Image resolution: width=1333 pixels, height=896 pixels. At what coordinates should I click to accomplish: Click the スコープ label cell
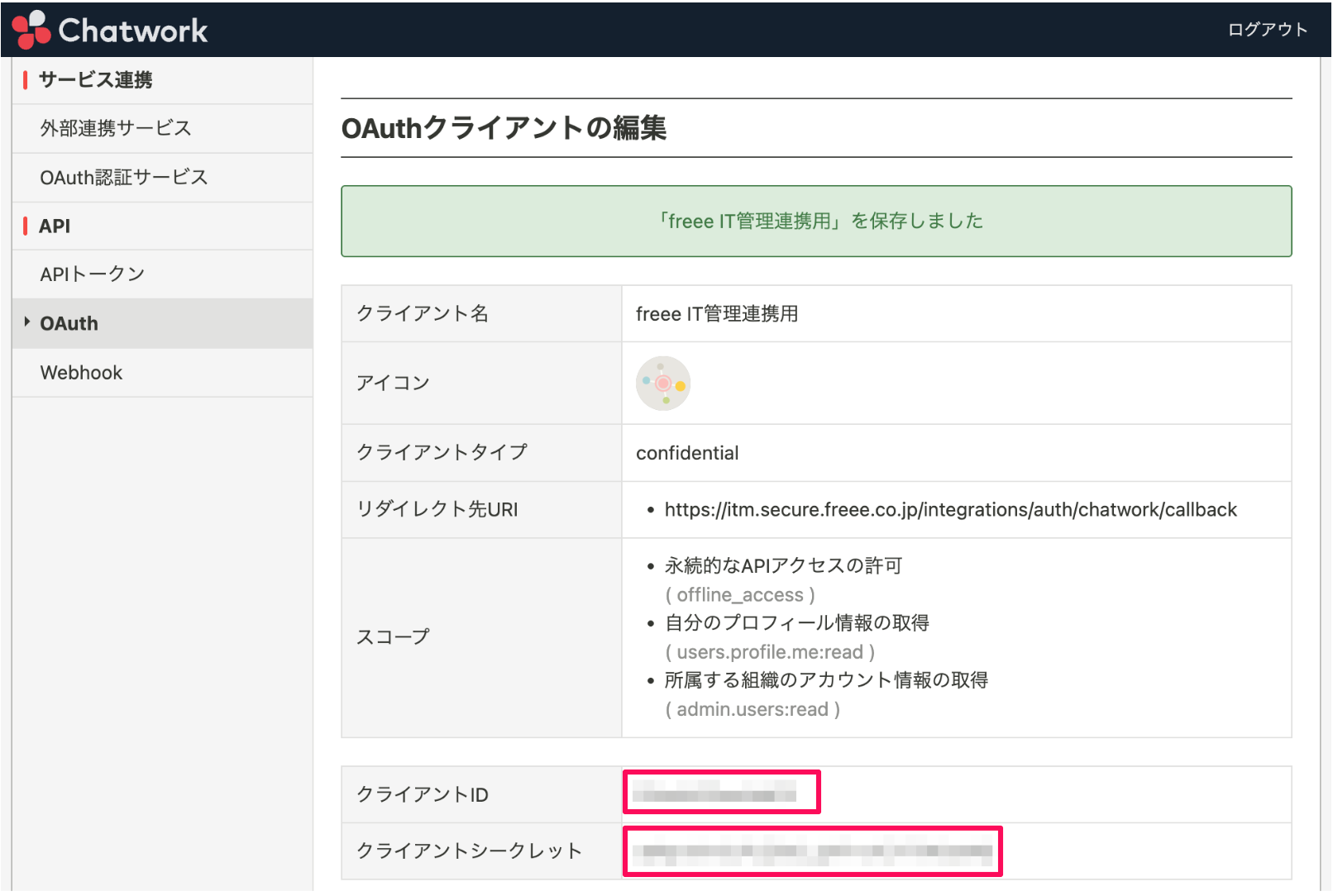(481, 638)
